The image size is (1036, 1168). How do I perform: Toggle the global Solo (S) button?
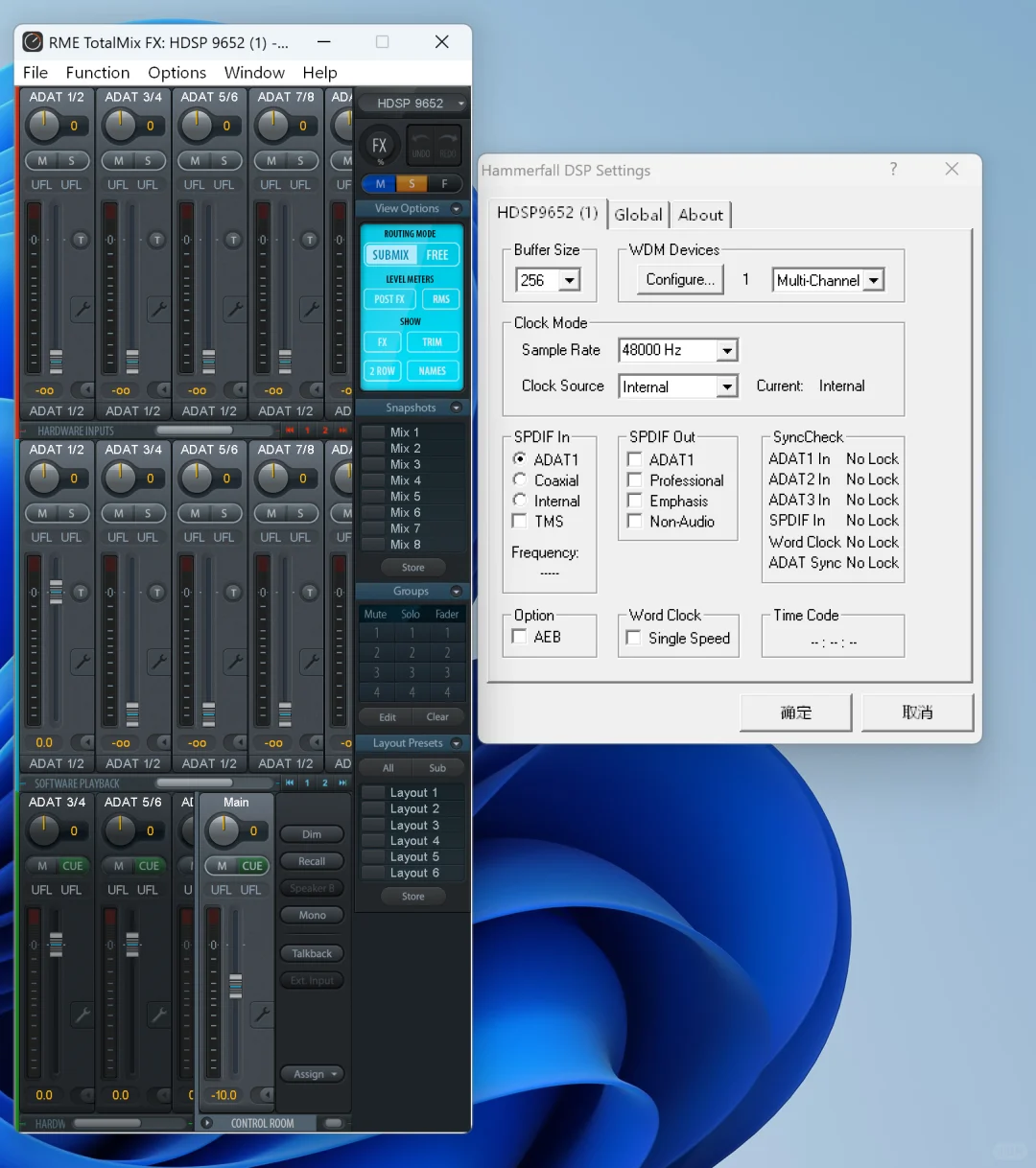click(x=412, y=183)
